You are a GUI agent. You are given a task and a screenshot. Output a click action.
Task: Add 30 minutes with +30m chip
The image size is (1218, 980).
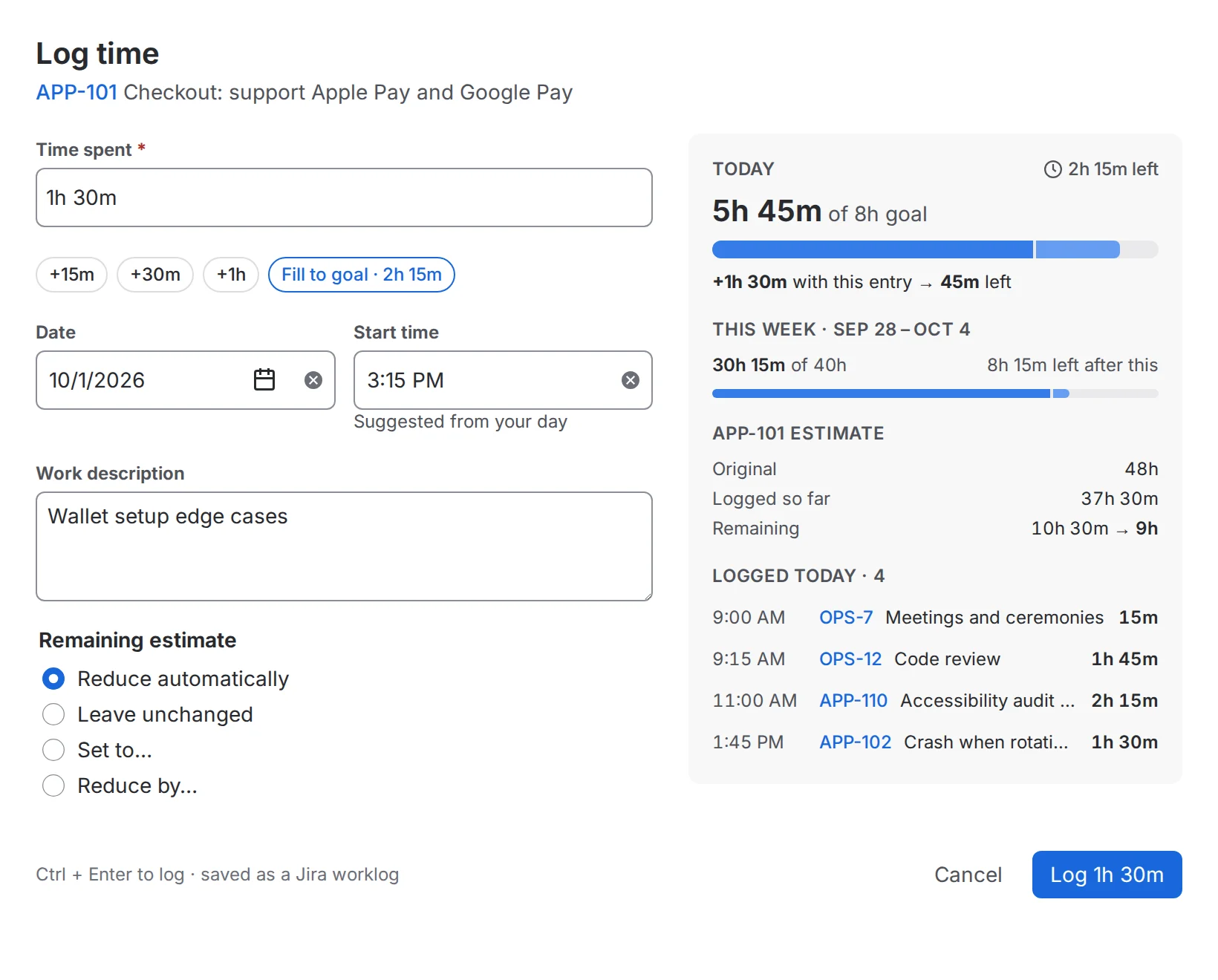(155, 275)
